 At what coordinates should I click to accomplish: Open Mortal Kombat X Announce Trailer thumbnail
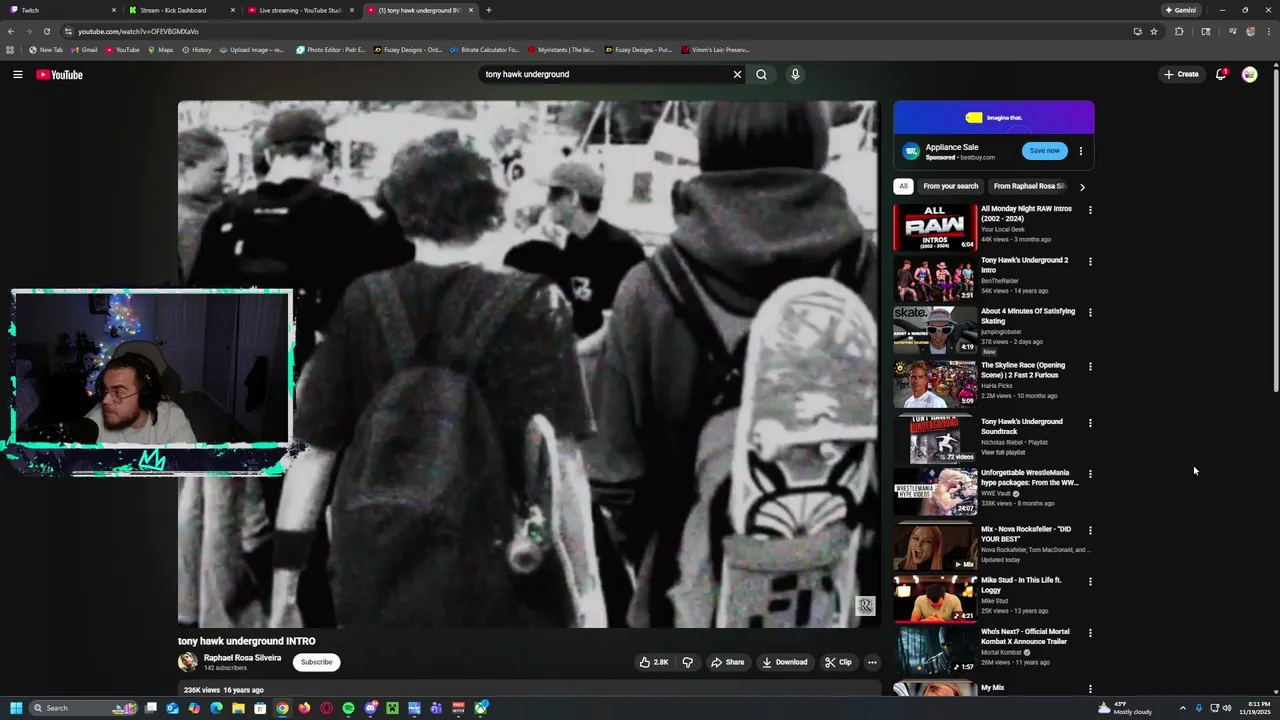[935, 650]
